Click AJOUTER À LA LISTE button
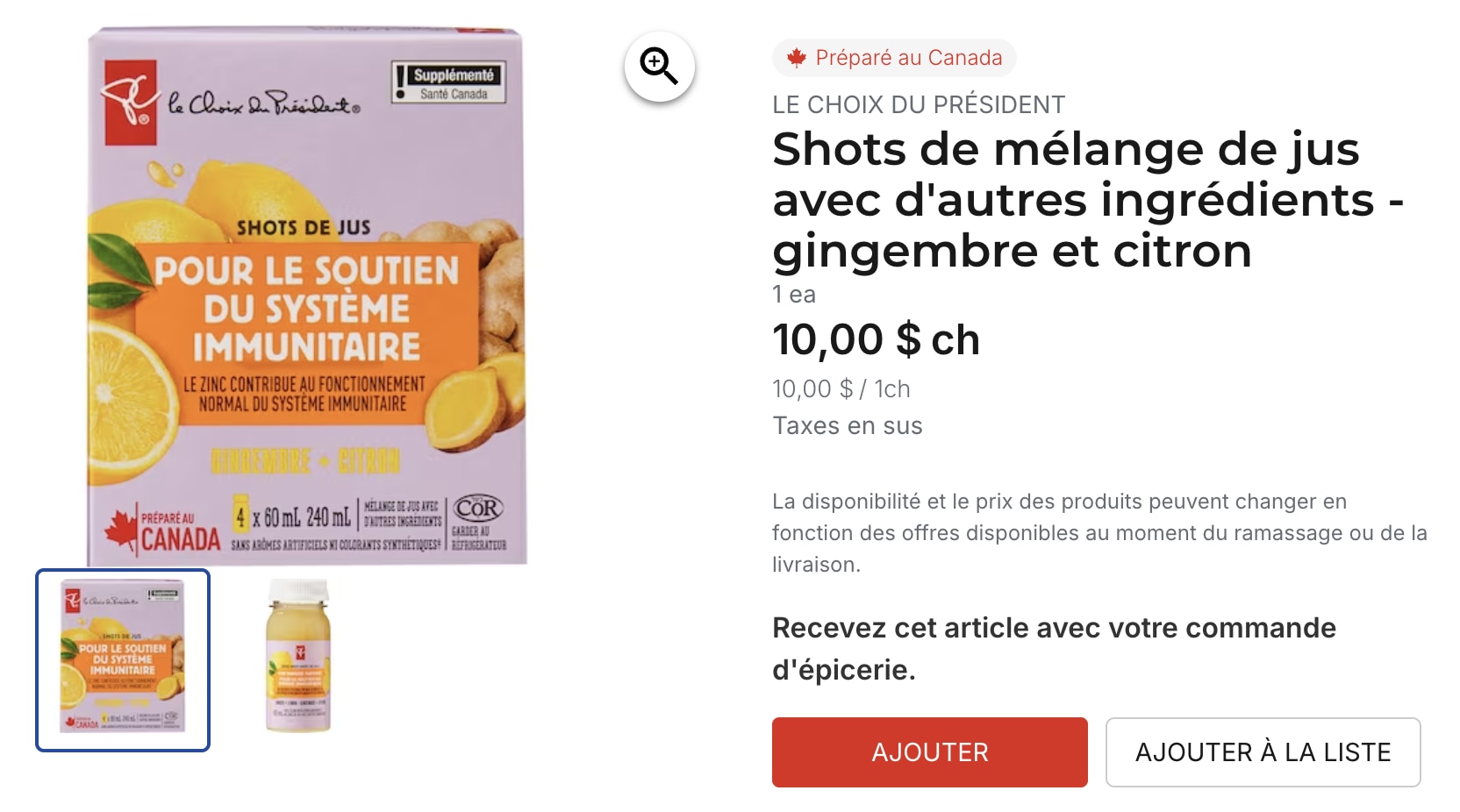1460x812 pixels. click(x=1263, y=752)
